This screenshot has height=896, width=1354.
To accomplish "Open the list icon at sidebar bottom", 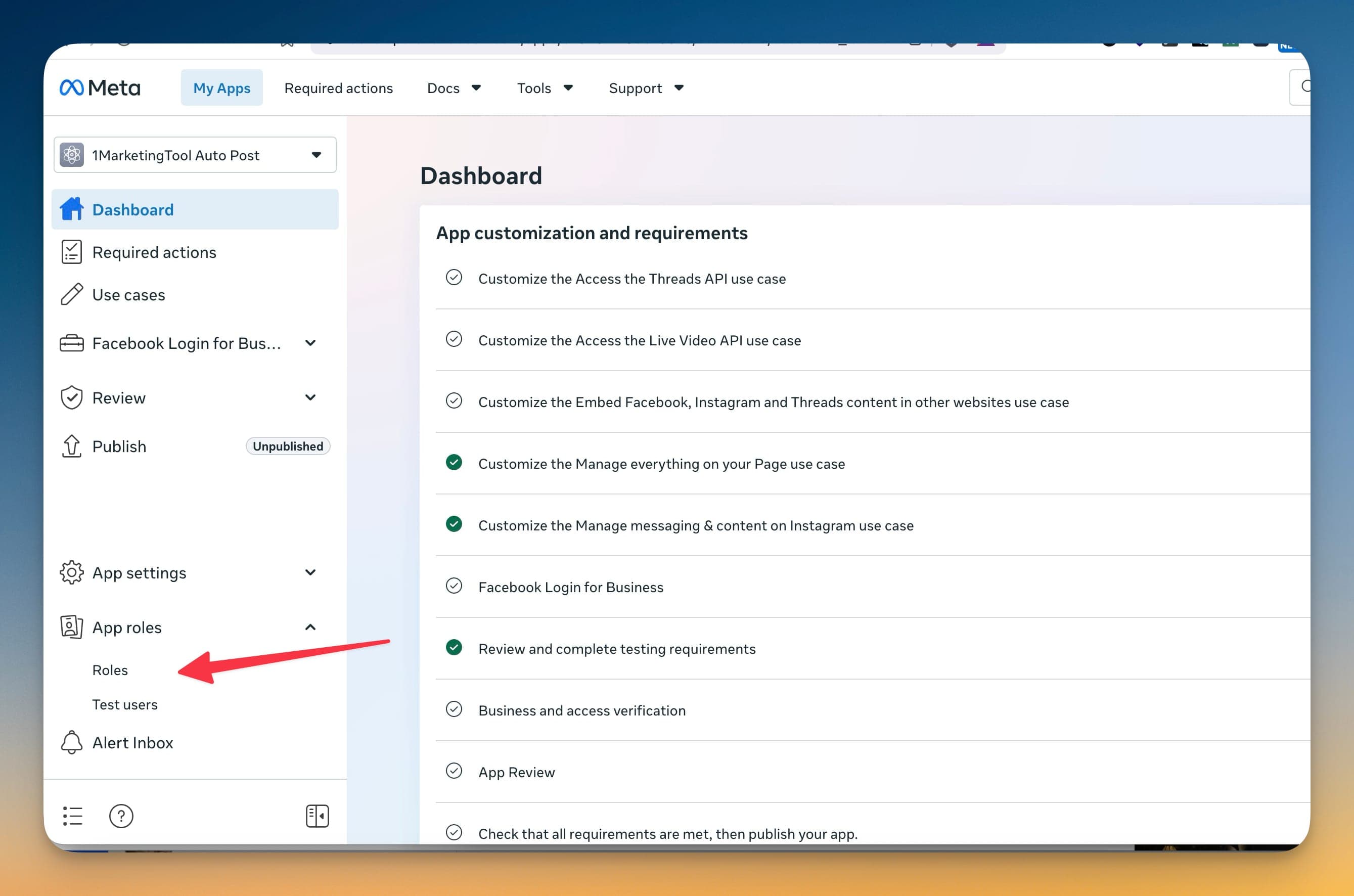I will pos(73,816).
